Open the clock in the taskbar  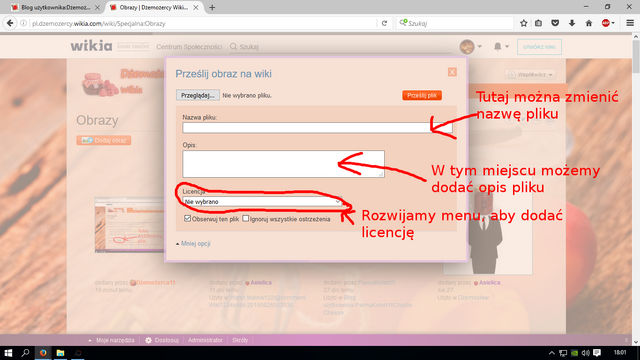click(620, 353)
